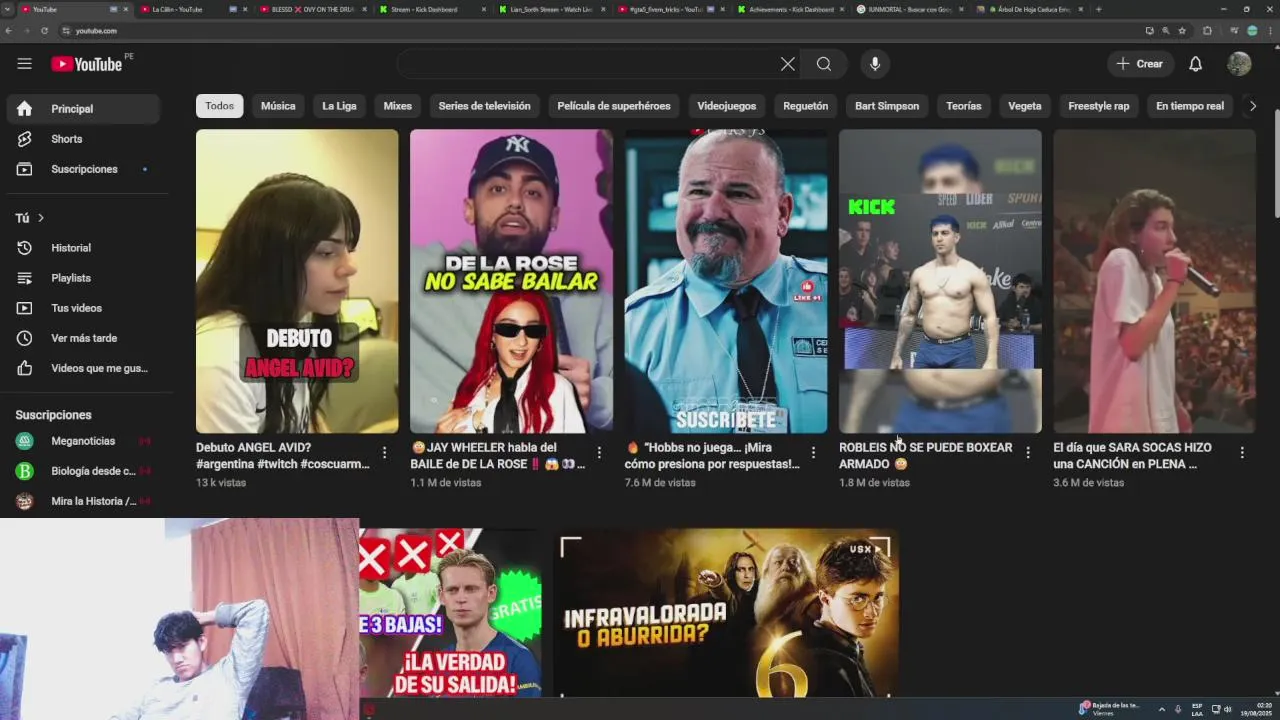Open Meganoticias channel subscription
The image size is (1280, 720).
pos(83,441)
